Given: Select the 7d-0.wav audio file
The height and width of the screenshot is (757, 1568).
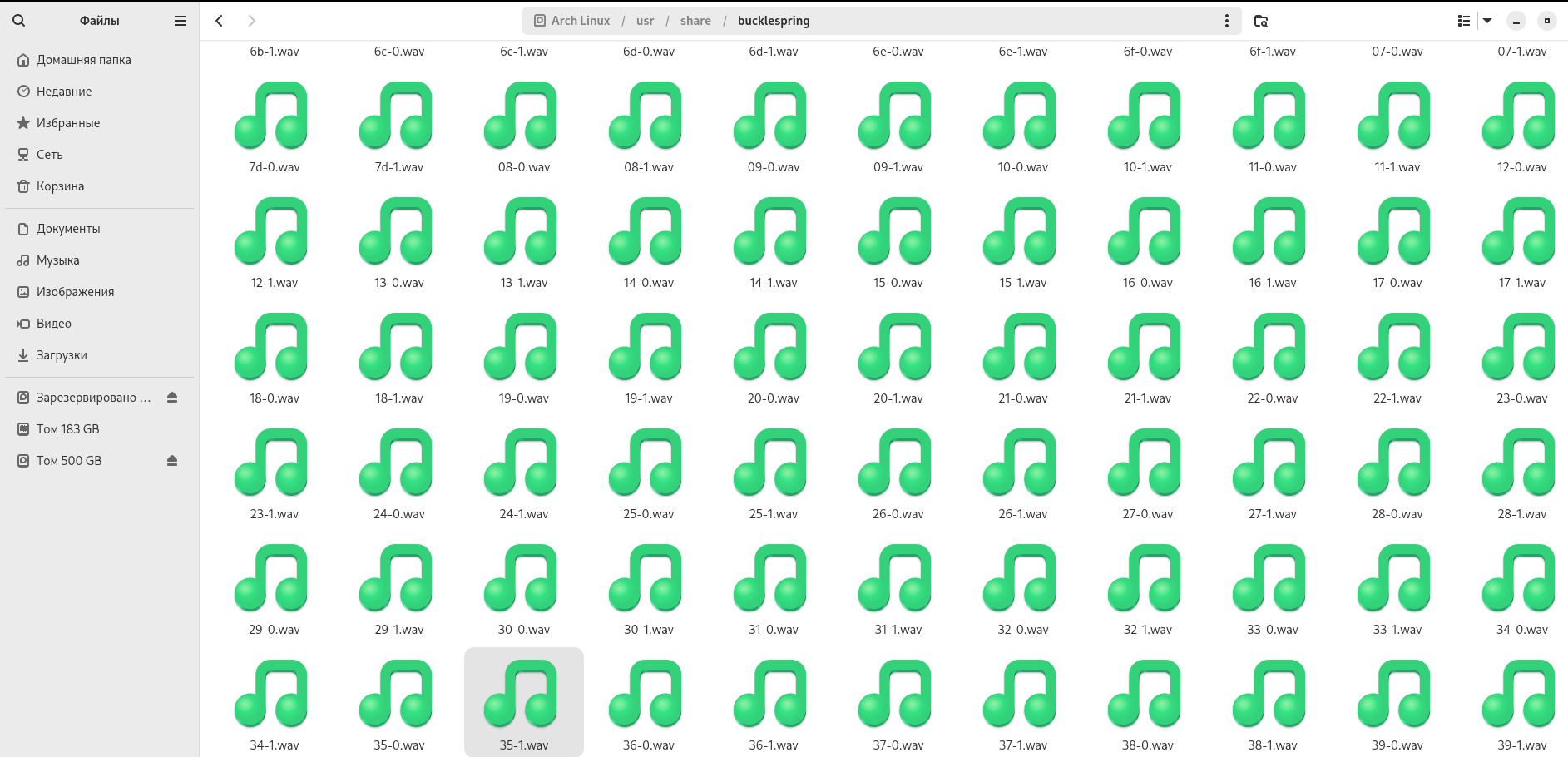Looking at the screenshot, I should pos(274,125).
